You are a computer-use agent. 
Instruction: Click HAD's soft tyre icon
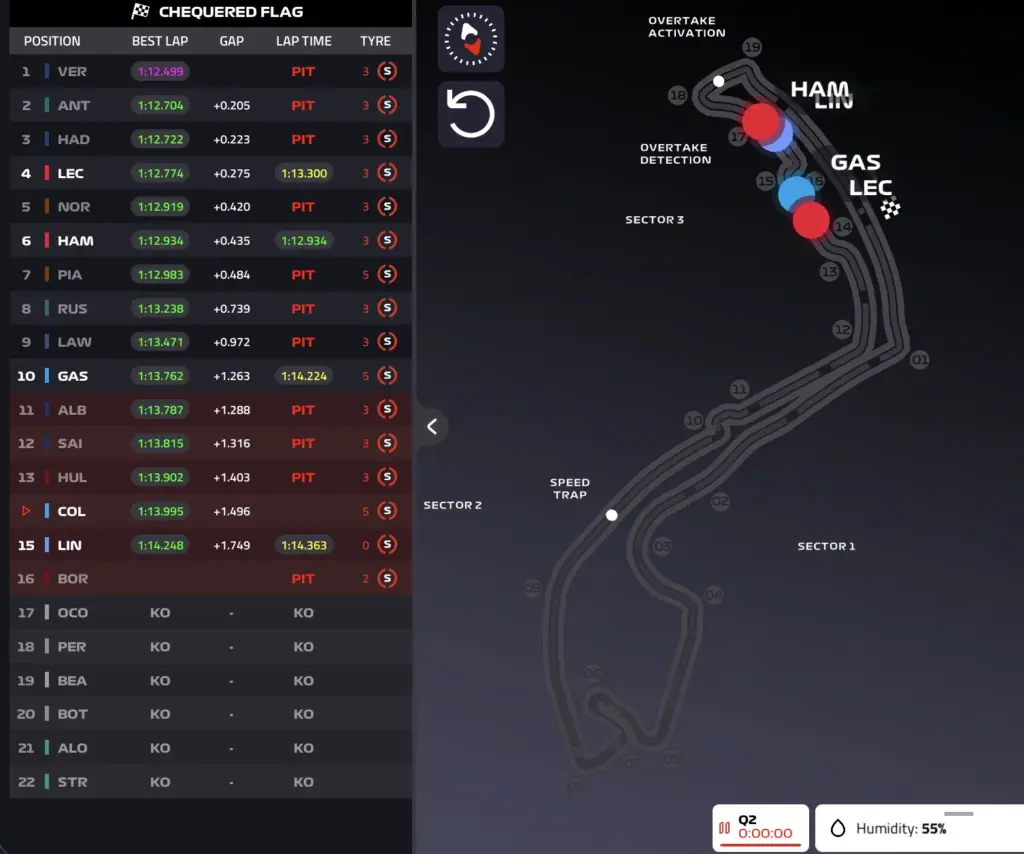[x=387, y=139]
